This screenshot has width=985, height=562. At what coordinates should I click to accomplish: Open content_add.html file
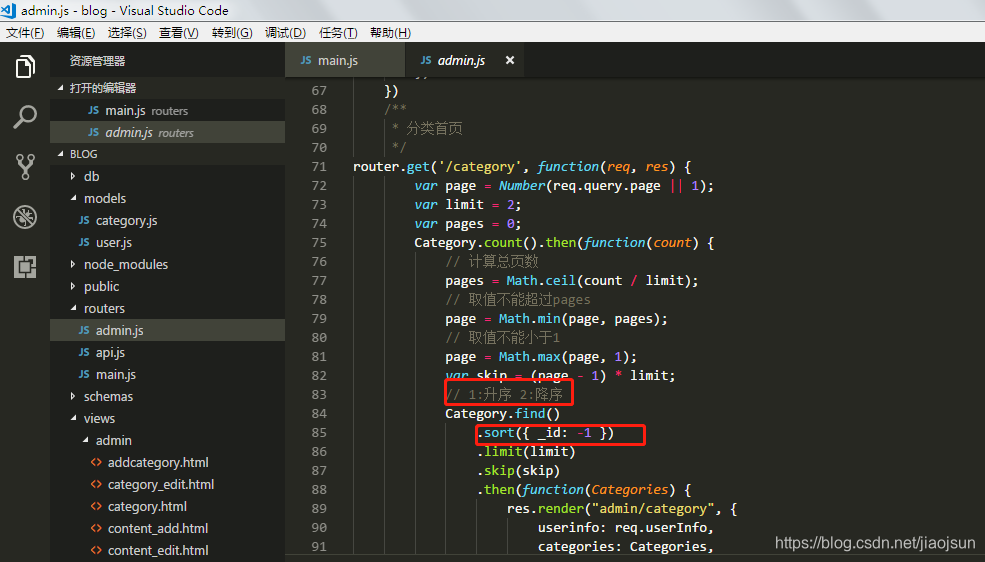(x=168, y=529)
